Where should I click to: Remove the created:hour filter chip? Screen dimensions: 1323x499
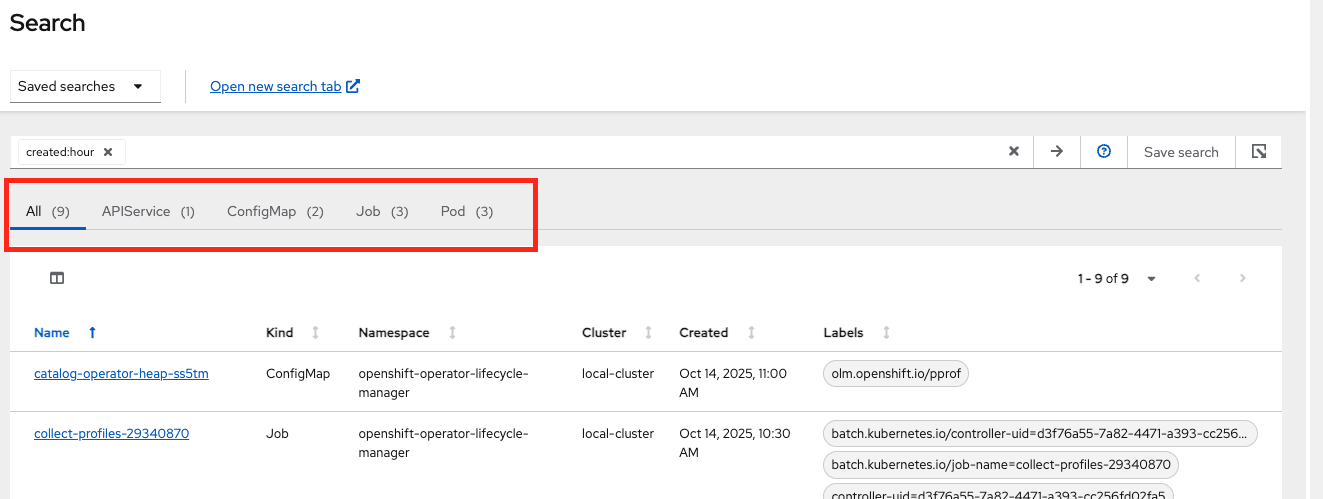coord(108,152)
